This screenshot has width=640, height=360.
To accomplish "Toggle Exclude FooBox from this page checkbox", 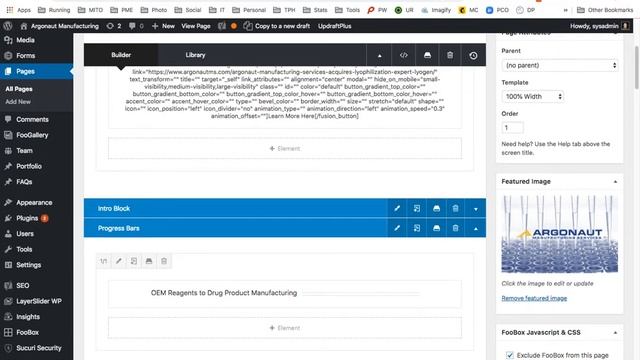I will click(x=509, y=355).
